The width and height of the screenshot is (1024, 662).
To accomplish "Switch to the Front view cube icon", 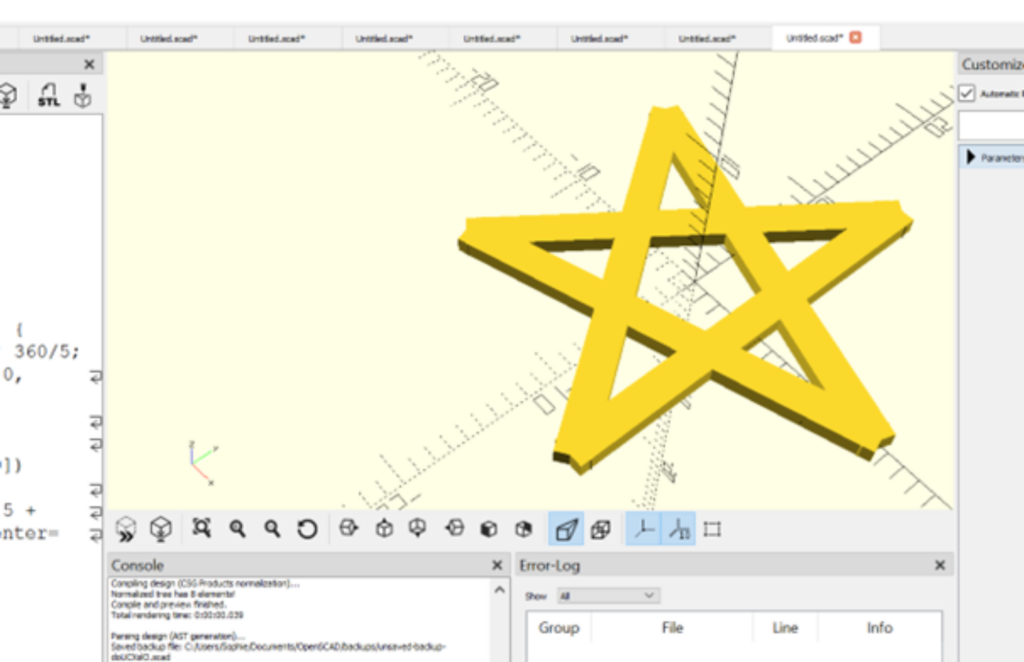I will point(488,529).
